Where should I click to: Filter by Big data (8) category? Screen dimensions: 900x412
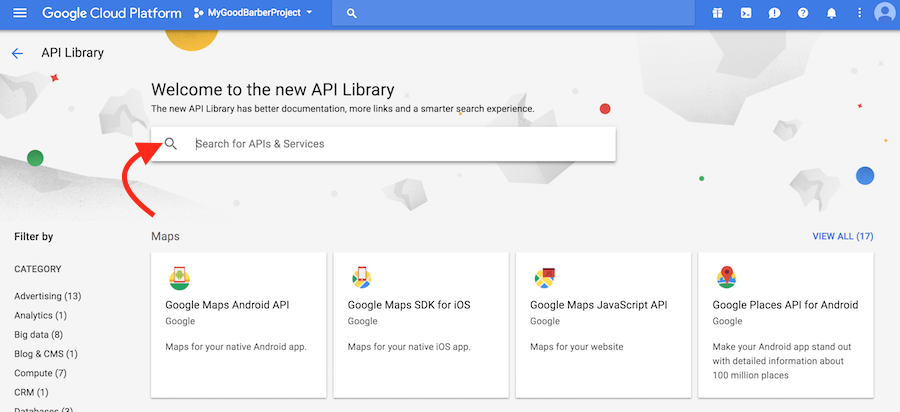pos(38,335)
